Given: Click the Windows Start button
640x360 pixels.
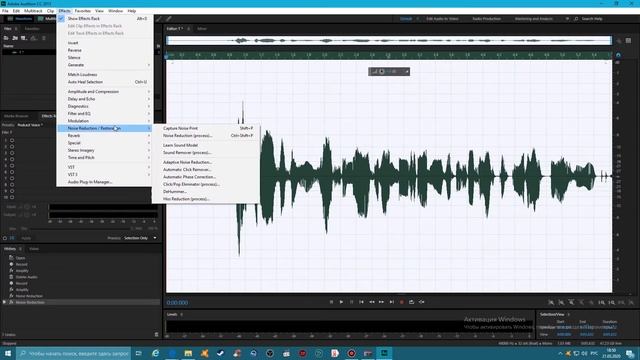Looking at the screenshot, I should pyautogui.click(x=8, y=353).
